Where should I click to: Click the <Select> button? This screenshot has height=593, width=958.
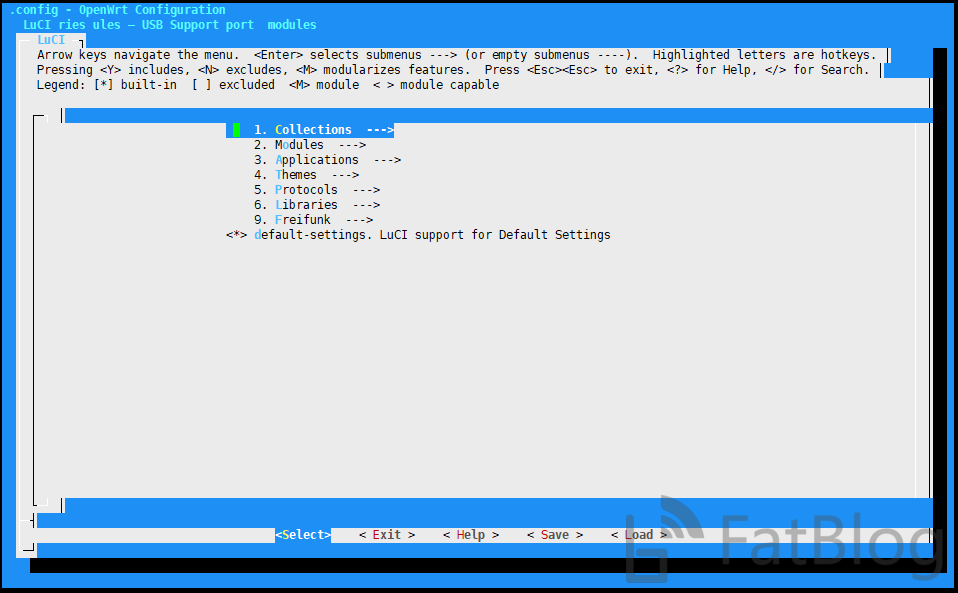point(303,534)
